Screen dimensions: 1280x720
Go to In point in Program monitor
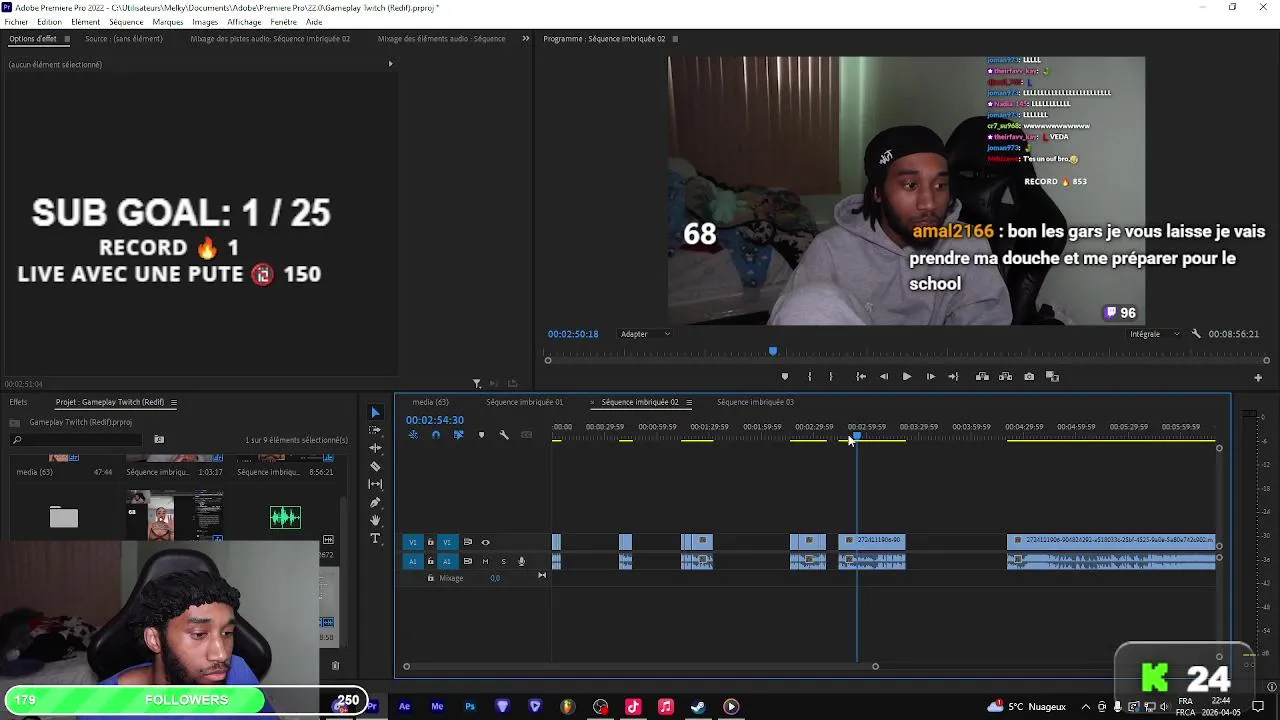861,377
